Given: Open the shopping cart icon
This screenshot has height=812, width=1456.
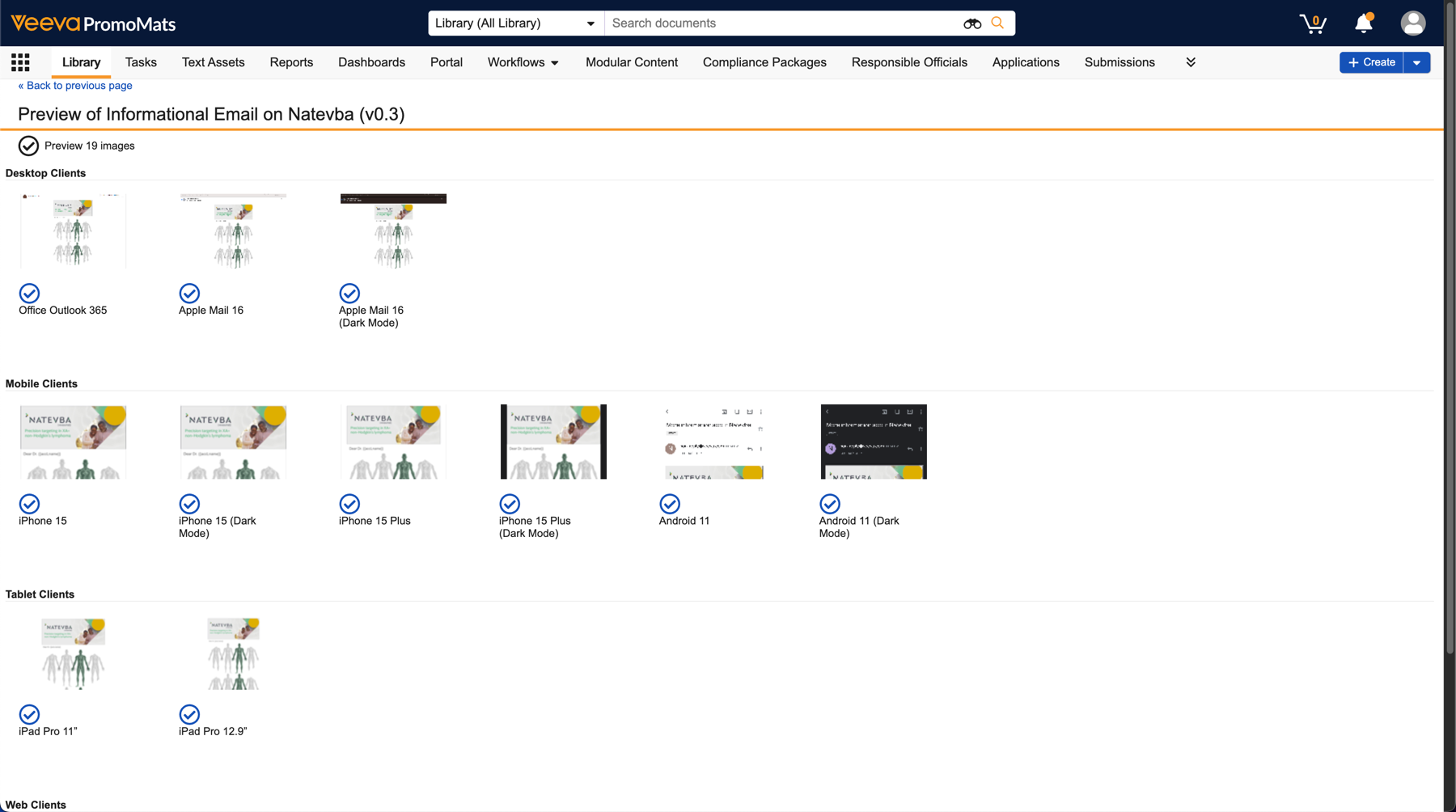Looking at the screenshot, I should (1312, 23).
